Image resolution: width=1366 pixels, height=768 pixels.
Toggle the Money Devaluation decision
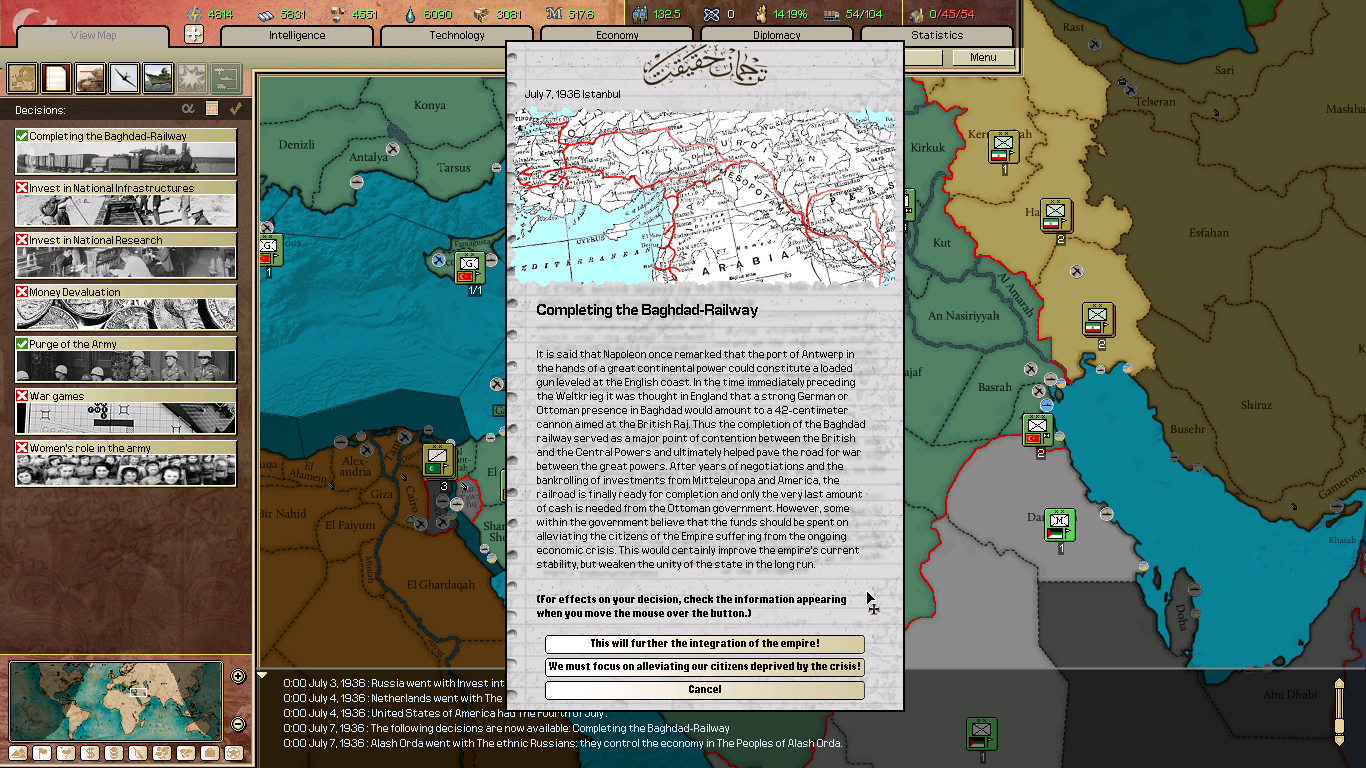(x=22, y=292)
